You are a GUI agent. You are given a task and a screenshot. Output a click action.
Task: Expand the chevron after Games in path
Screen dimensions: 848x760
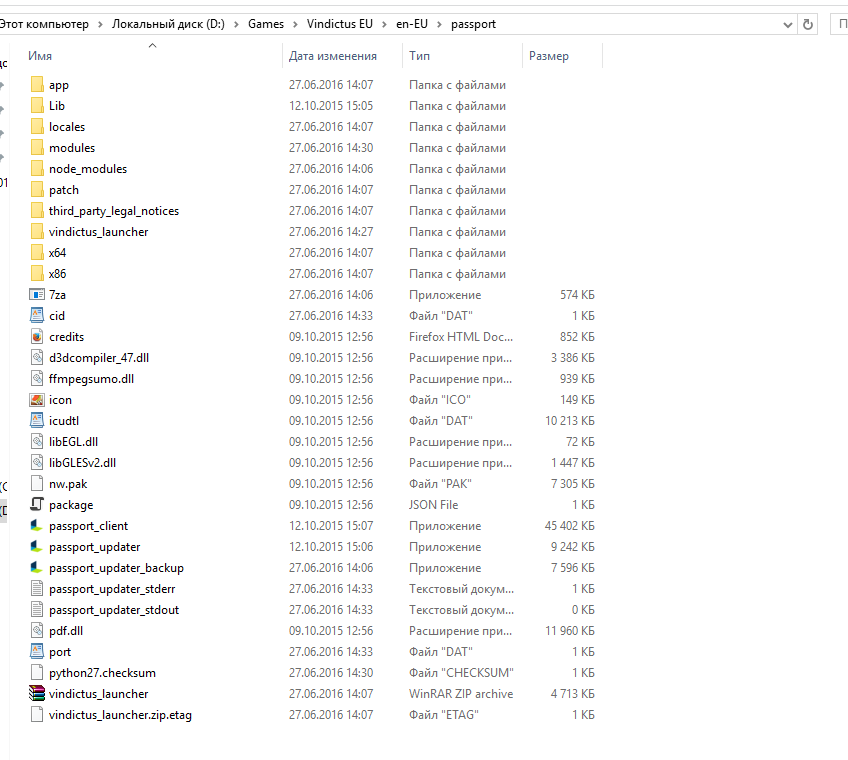(295, 24)
